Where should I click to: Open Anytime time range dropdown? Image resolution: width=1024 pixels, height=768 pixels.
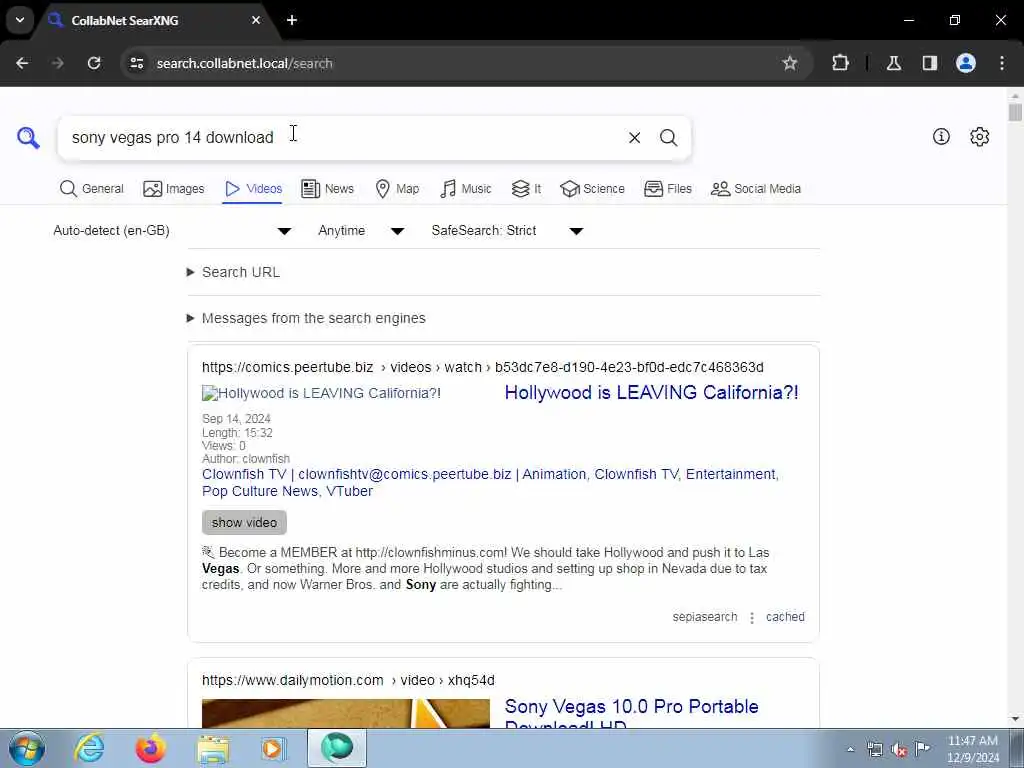pos(360,231)
